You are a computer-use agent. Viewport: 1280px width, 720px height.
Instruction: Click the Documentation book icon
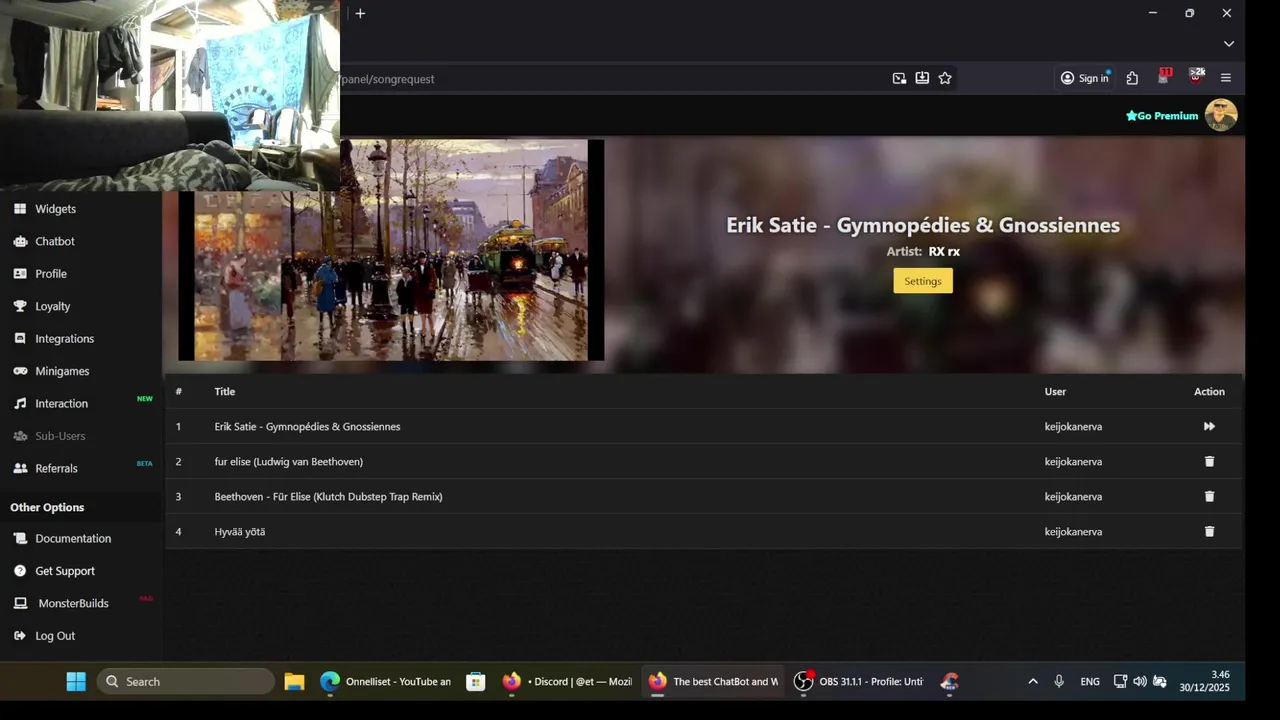(20, 538)
